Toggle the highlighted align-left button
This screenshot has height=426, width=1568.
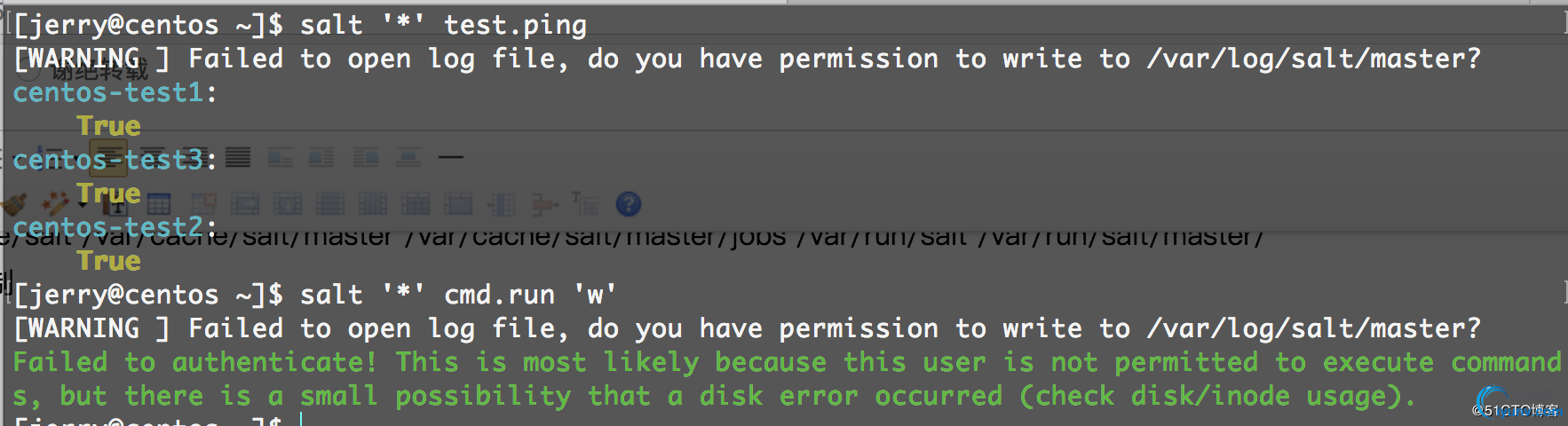109,158
